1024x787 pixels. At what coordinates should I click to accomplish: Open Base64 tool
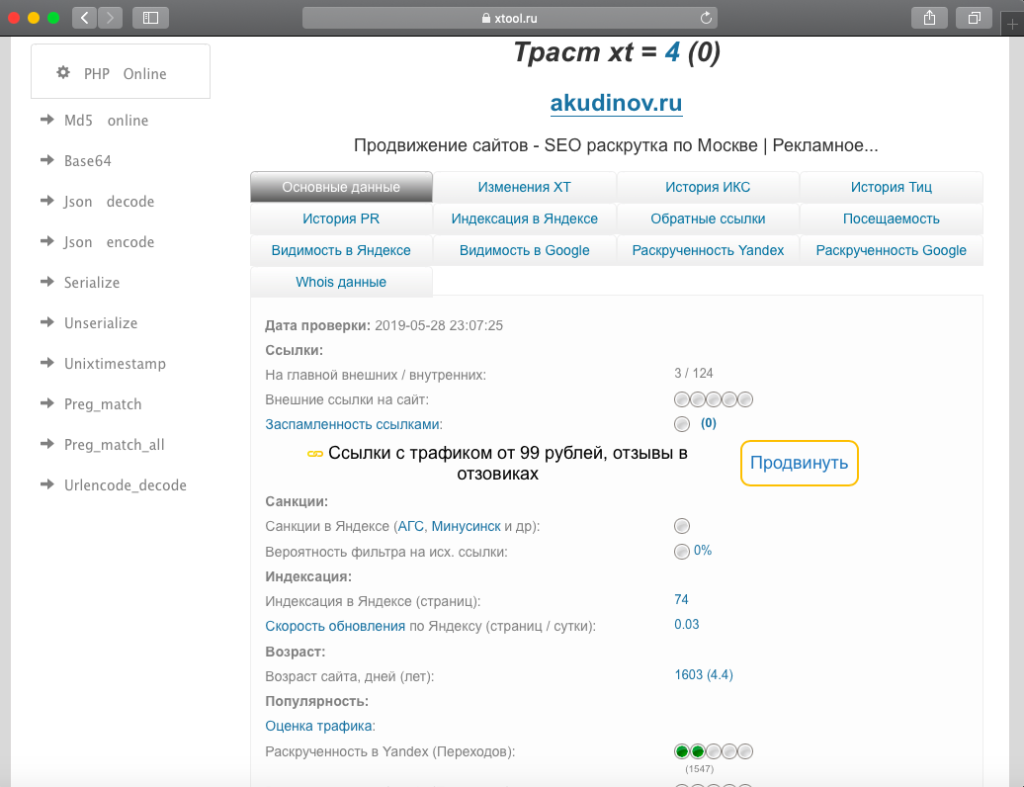[x=88, y=161]
